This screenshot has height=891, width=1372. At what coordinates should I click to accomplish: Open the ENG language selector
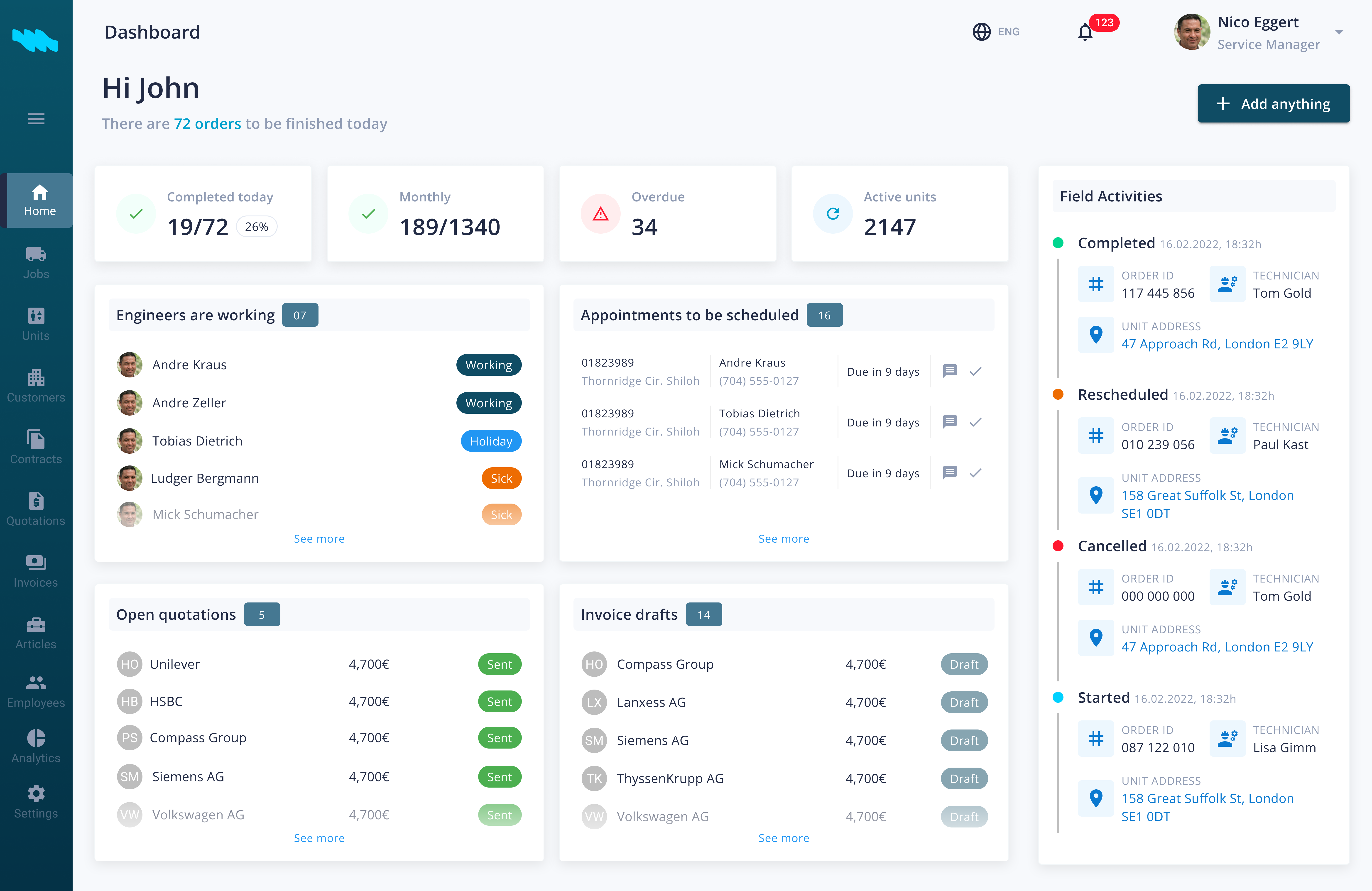click(x=996, y=32)
